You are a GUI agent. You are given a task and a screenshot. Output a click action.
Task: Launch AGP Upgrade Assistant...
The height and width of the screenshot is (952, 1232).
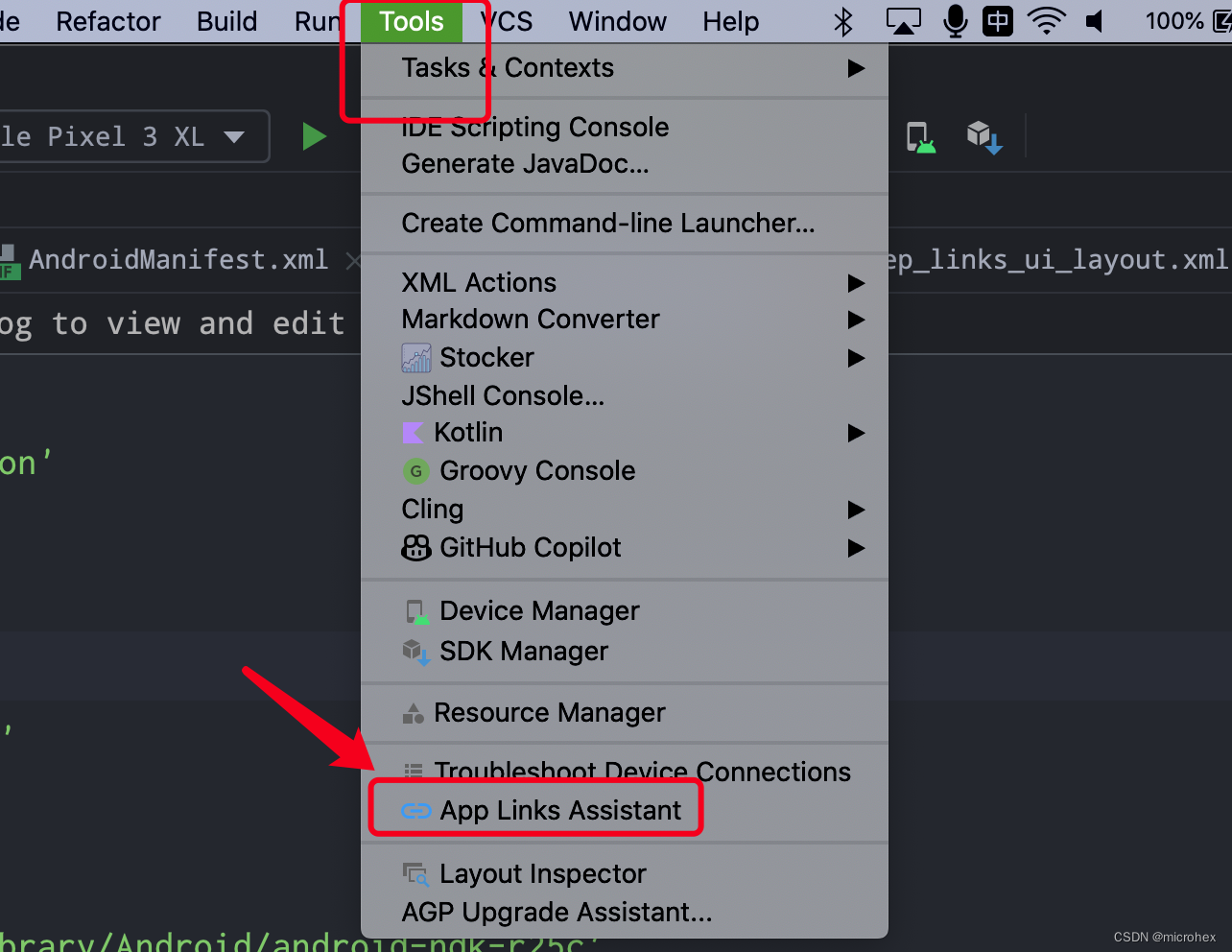click(x=625, y=913)
